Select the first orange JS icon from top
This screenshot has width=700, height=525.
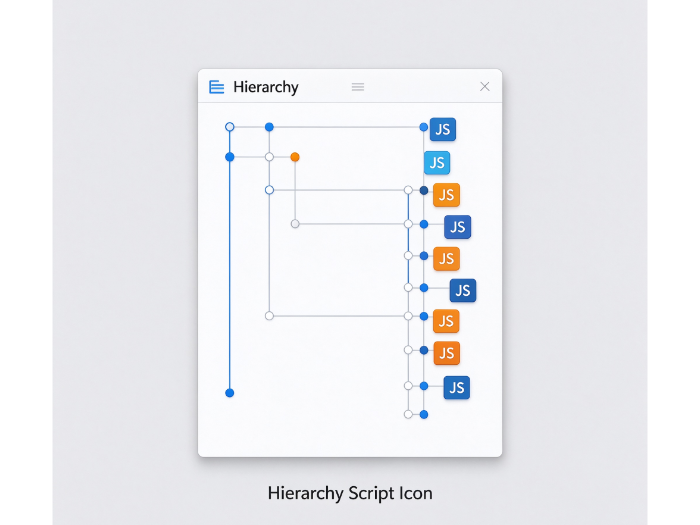point(446,195)
